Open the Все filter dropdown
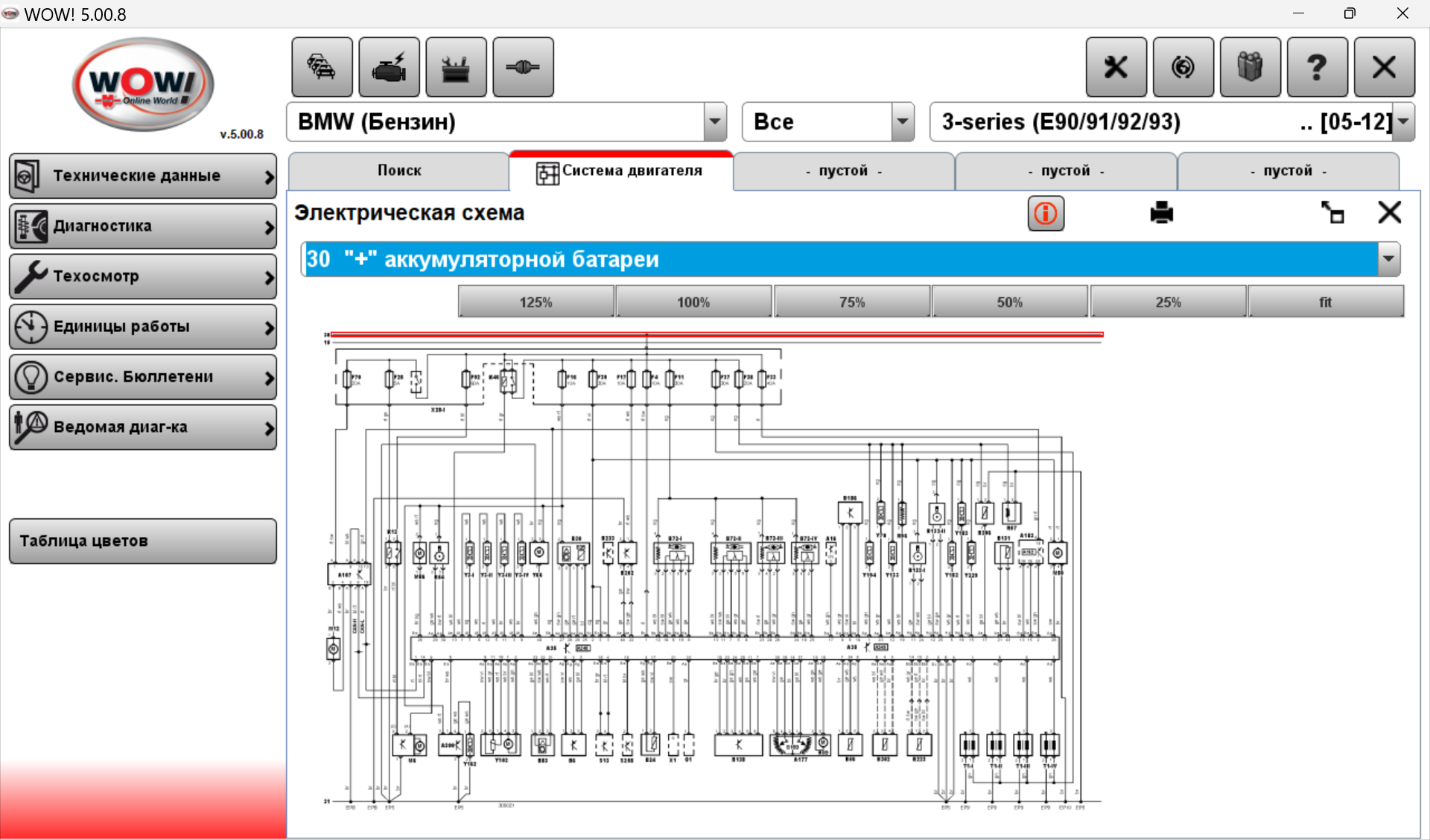The height and width of the screenshot is (840, 1430). coord(902,121)
